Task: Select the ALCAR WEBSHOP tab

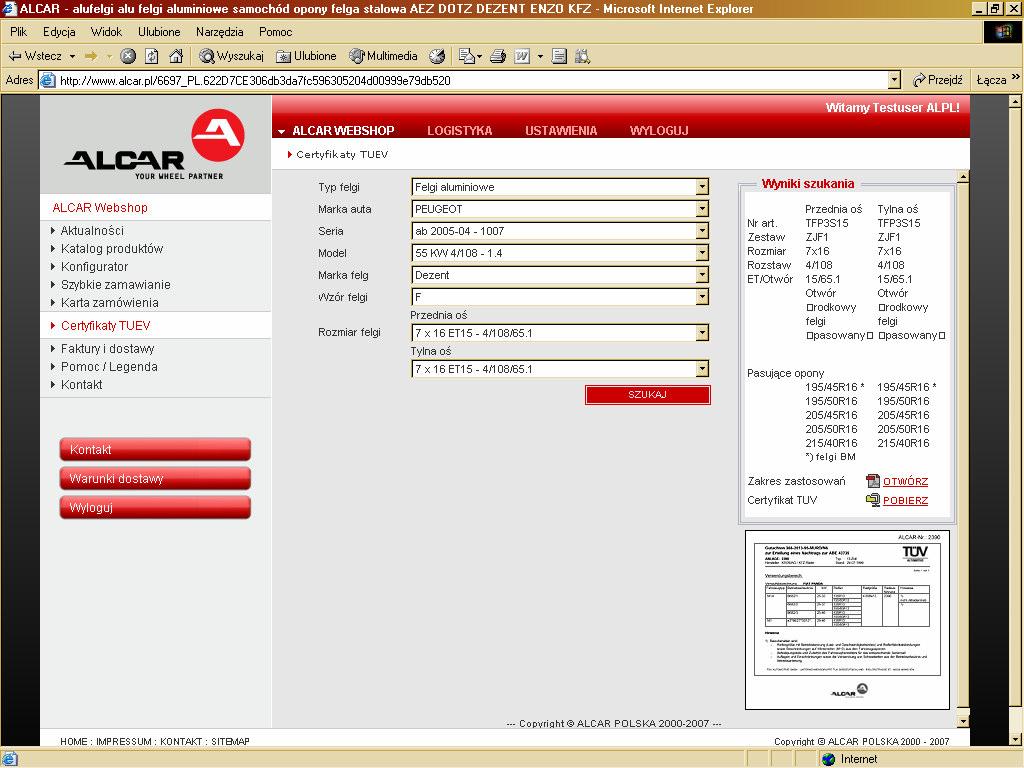Action: 343,131
